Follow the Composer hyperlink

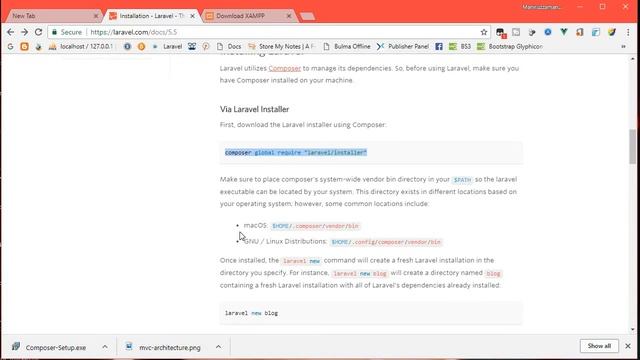(284, 68)
